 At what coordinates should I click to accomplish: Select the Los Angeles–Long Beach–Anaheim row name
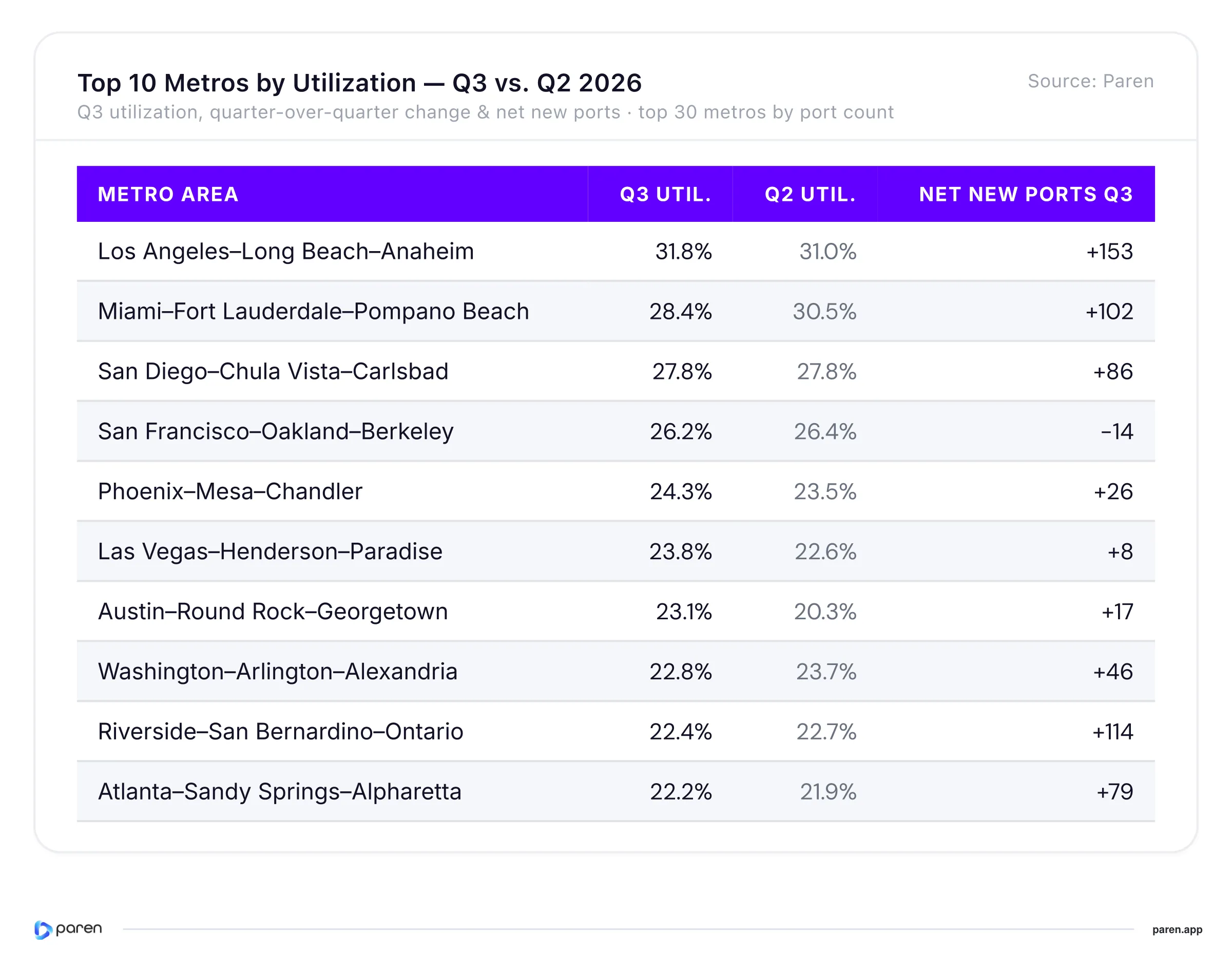click(x=285, y=252)
